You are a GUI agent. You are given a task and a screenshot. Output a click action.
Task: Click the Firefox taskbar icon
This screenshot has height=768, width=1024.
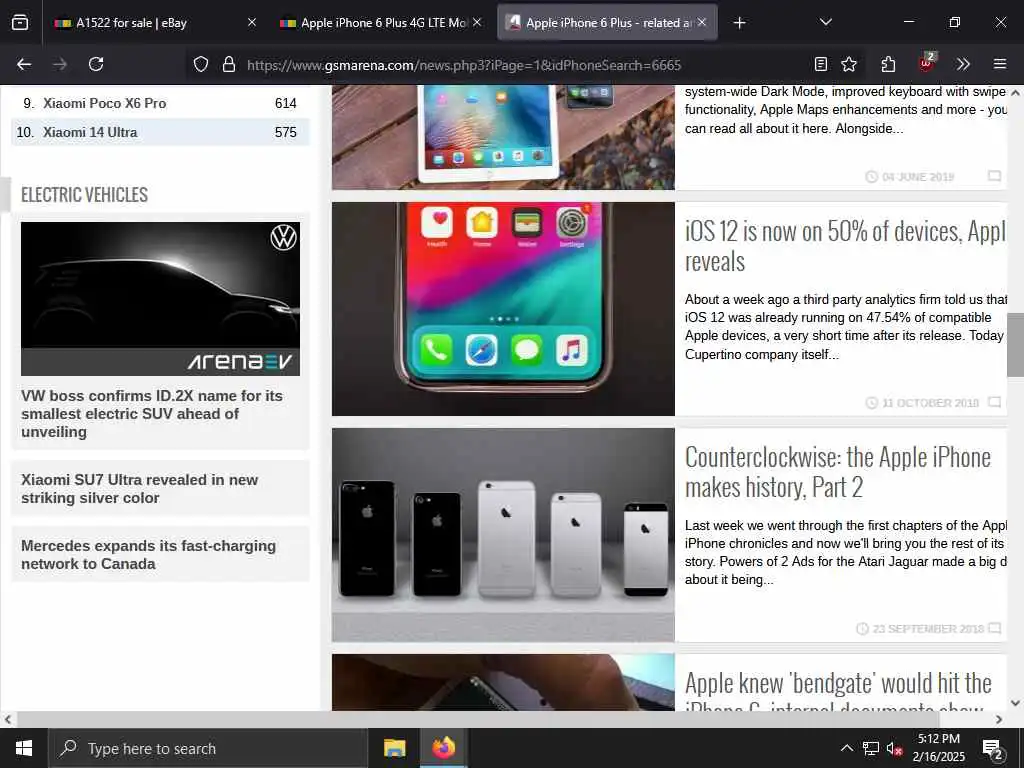tap(443, 748)
